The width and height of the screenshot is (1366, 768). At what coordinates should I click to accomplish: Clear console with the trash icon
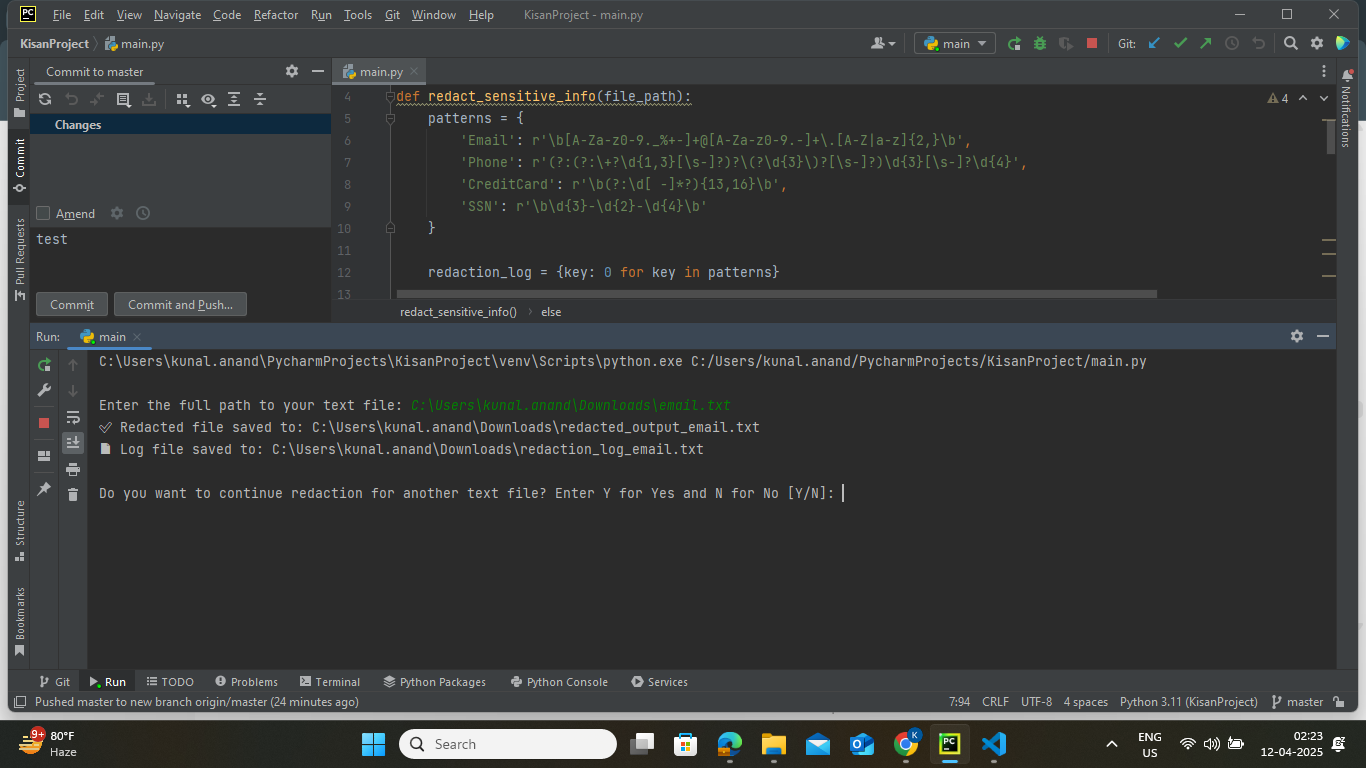coord(73,494)
